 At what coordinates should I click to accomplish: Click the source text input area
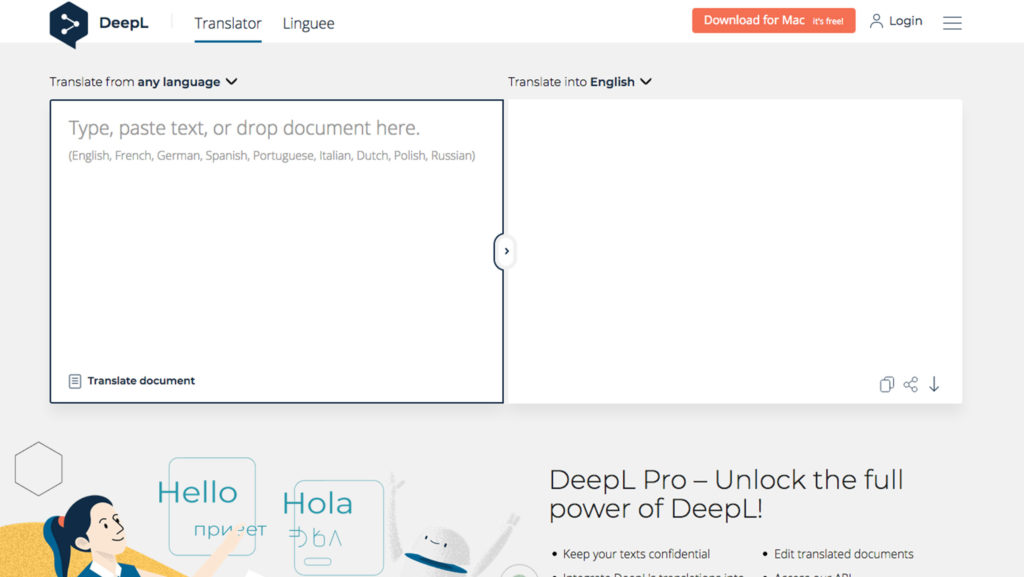(277, 251)
